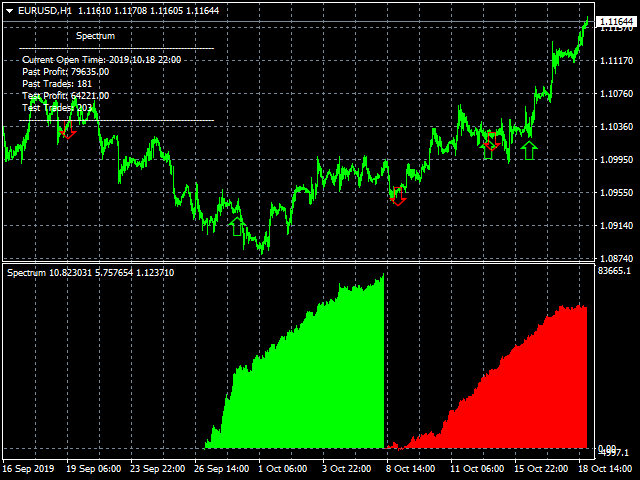Click the '19 Sep 06:00' time axis label
This screenshot has width=640, height=480.
[93, 469]
